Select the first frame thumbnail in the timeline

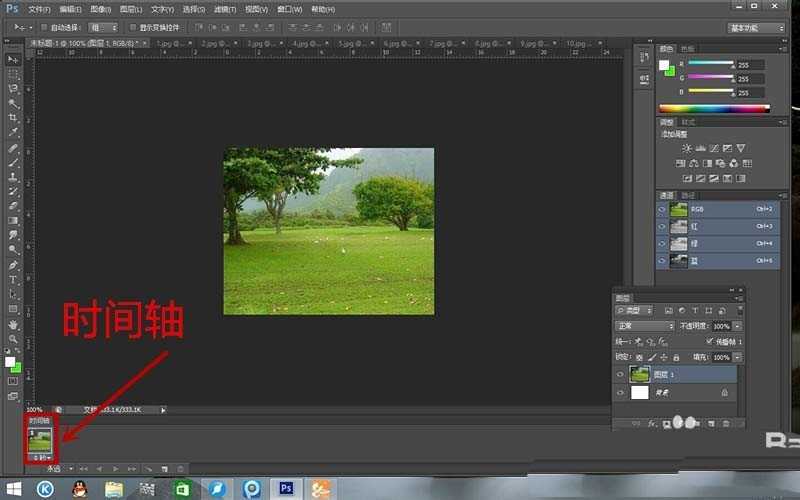tap(41, 440)
